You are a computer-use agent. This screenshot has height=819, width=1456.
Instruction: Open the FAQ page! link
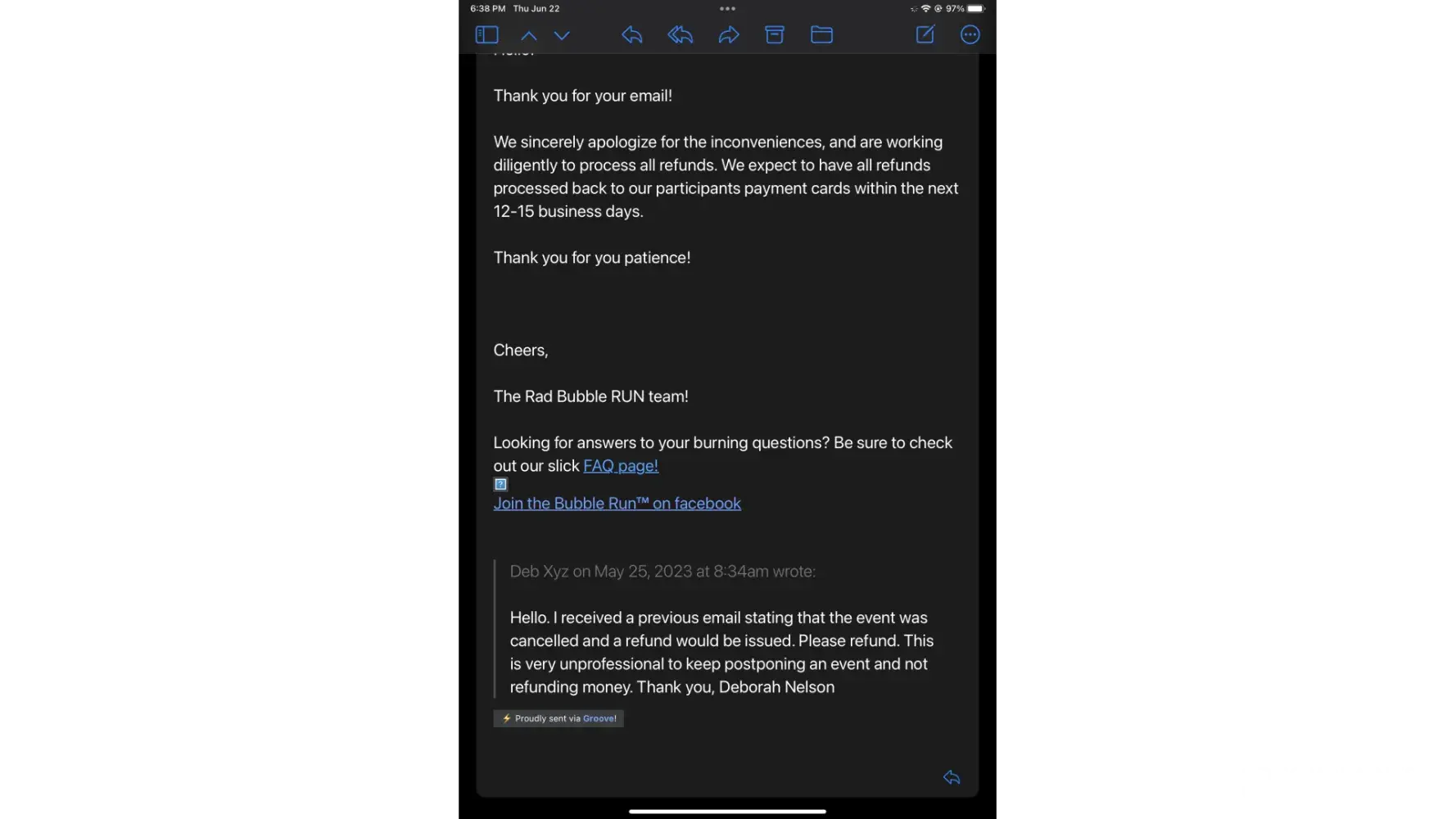621,466
